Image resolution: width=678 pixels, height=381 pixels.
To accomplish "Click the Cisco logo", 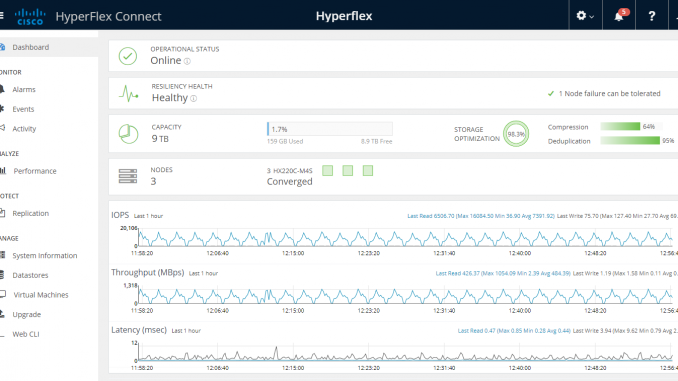I will tap(30, 17).
